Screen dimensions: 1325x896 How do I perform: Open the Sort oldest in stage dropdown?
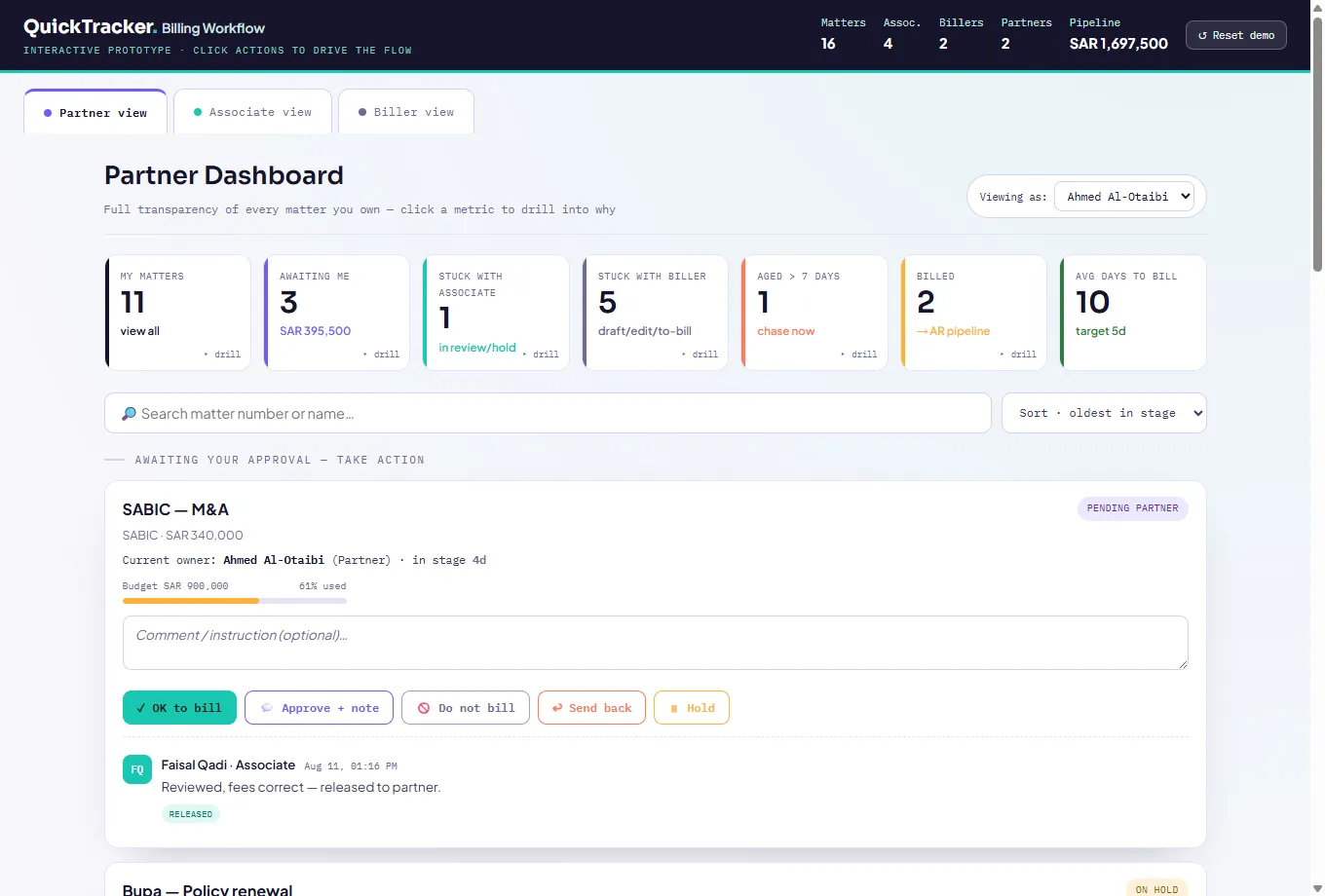click(x=1104, y=413)
